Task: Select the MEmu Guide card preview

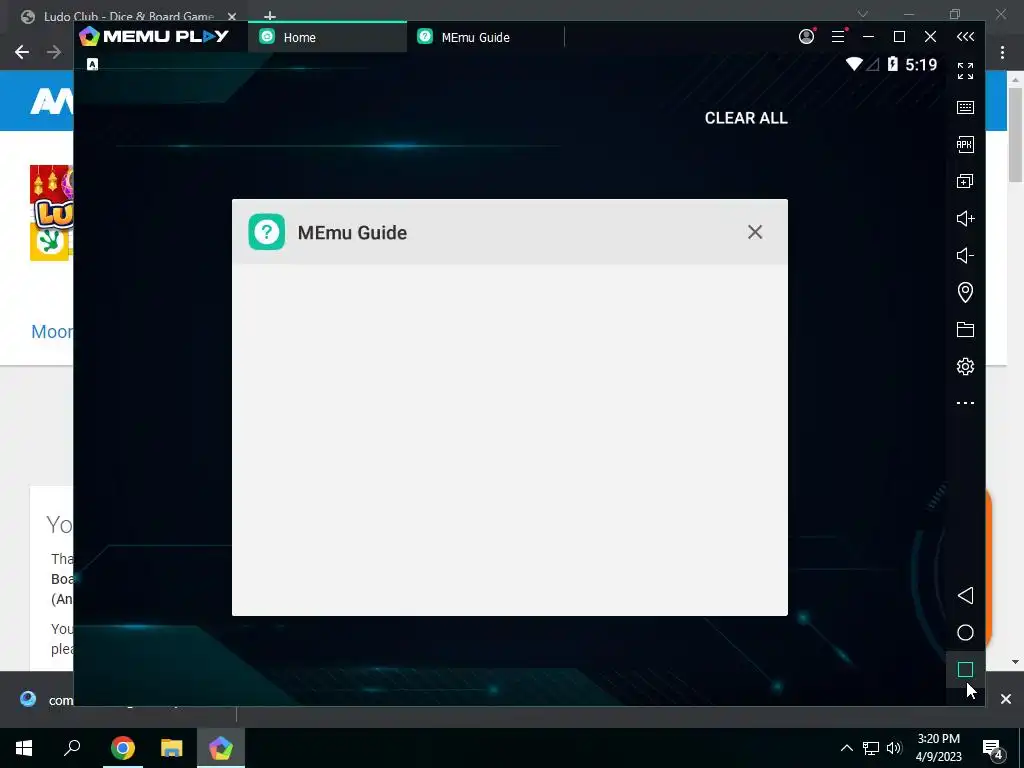Action: 509,440
